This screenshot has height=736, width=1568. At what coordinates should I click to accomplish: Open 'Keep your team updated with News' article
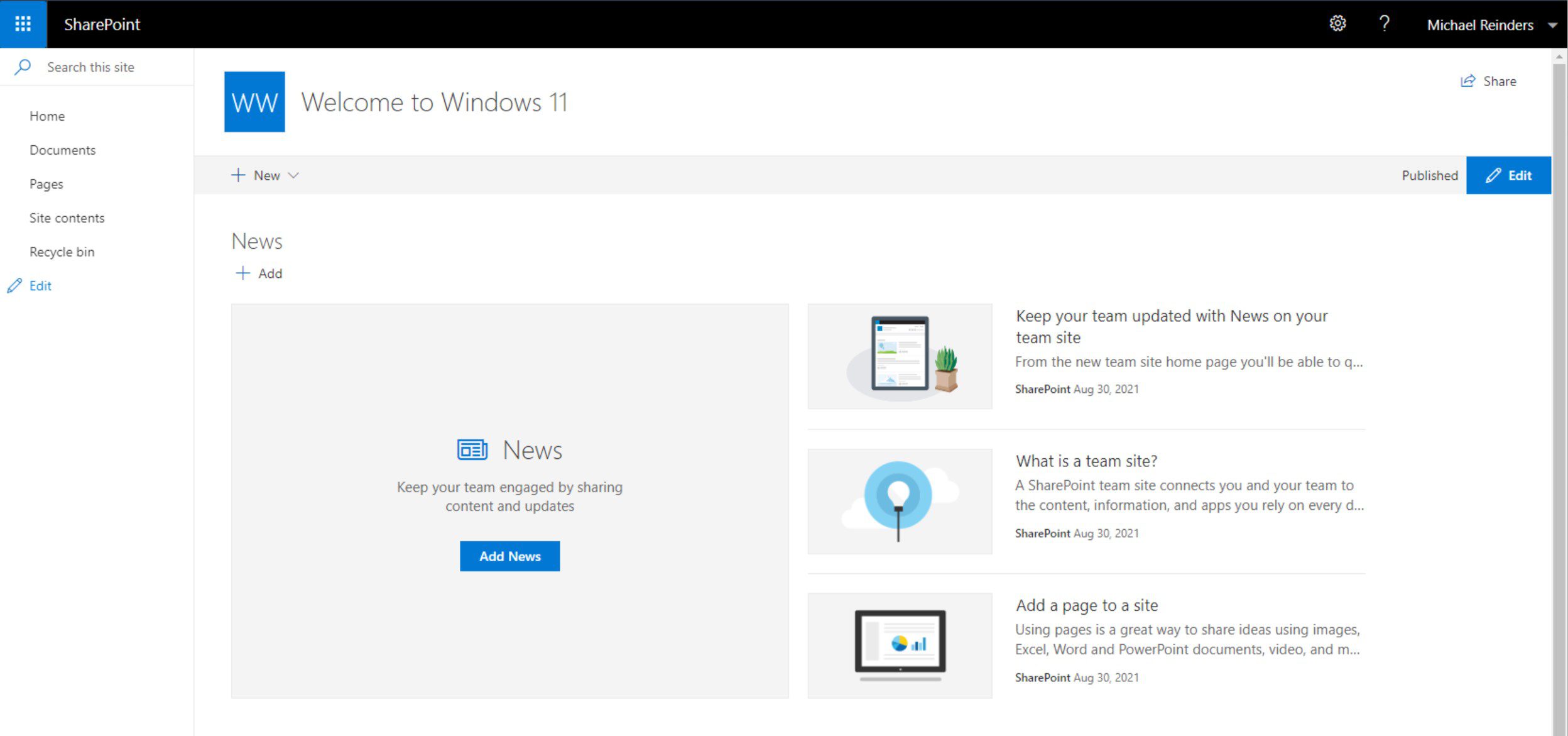[x=1171, y=327]
